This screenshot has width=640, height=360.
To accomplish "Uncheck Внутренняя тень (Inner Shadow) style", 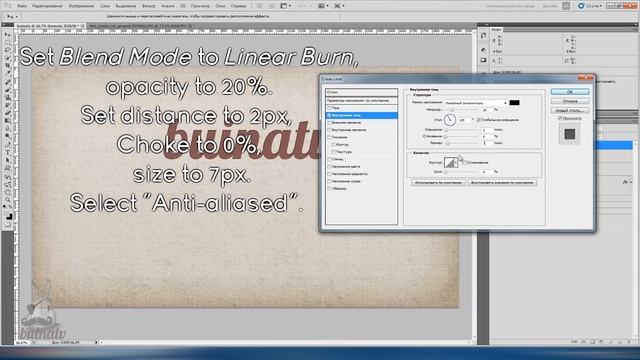I will [x=329, y=116].
